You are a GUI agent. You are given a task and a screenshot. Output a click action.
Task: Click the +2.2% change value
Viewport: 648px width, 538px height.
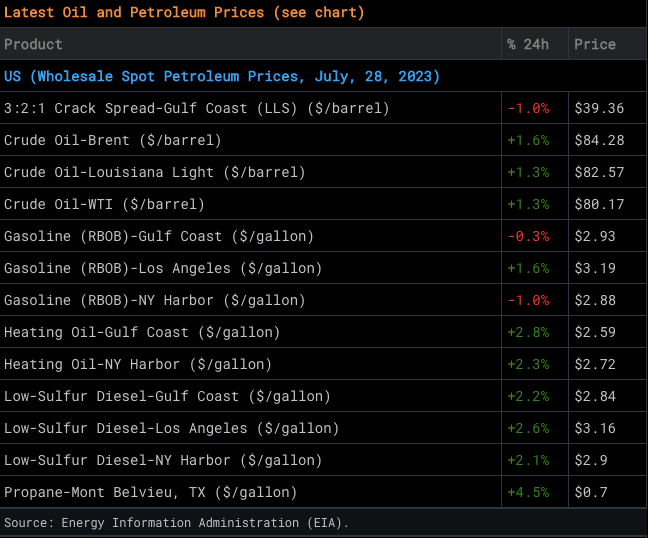point(528,397)
